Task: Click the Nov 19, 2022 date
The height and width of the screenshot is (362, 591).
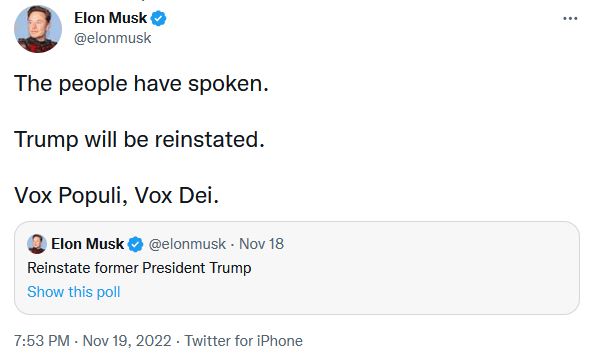Action: [x=127, y=341]
